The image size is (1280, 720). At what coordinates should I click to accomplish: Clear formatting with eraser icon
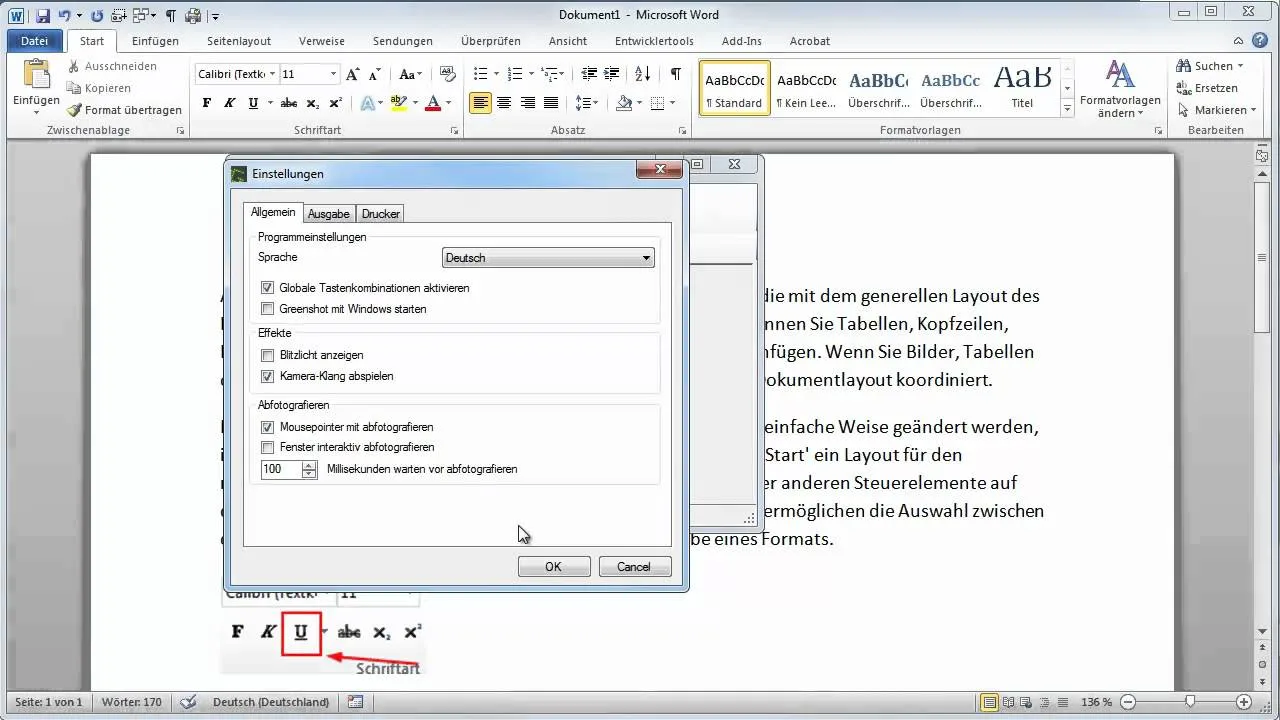click(x=448, y=74)
